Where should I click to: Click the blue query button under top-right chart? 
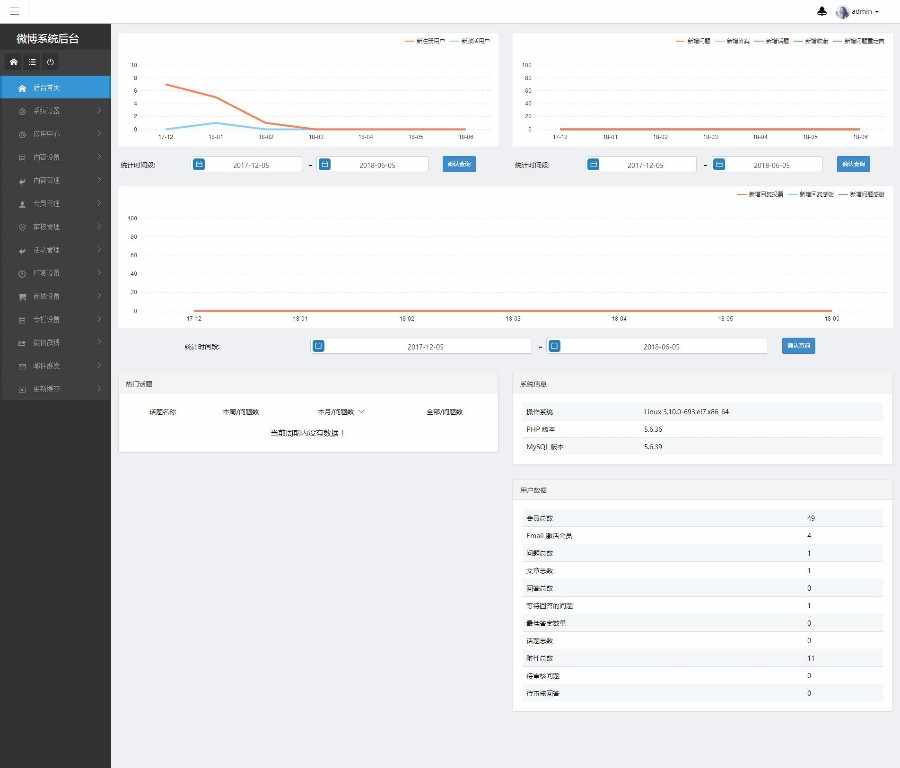(x=853, y=164)
